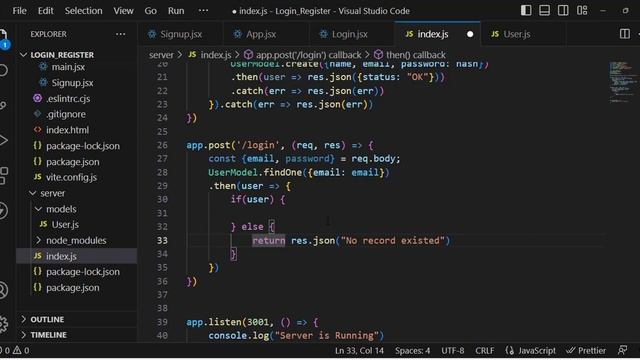This screenshot has height=360, width=640.
Task: Click Spaces: 4 indentation setting
Action: point(412,351)
